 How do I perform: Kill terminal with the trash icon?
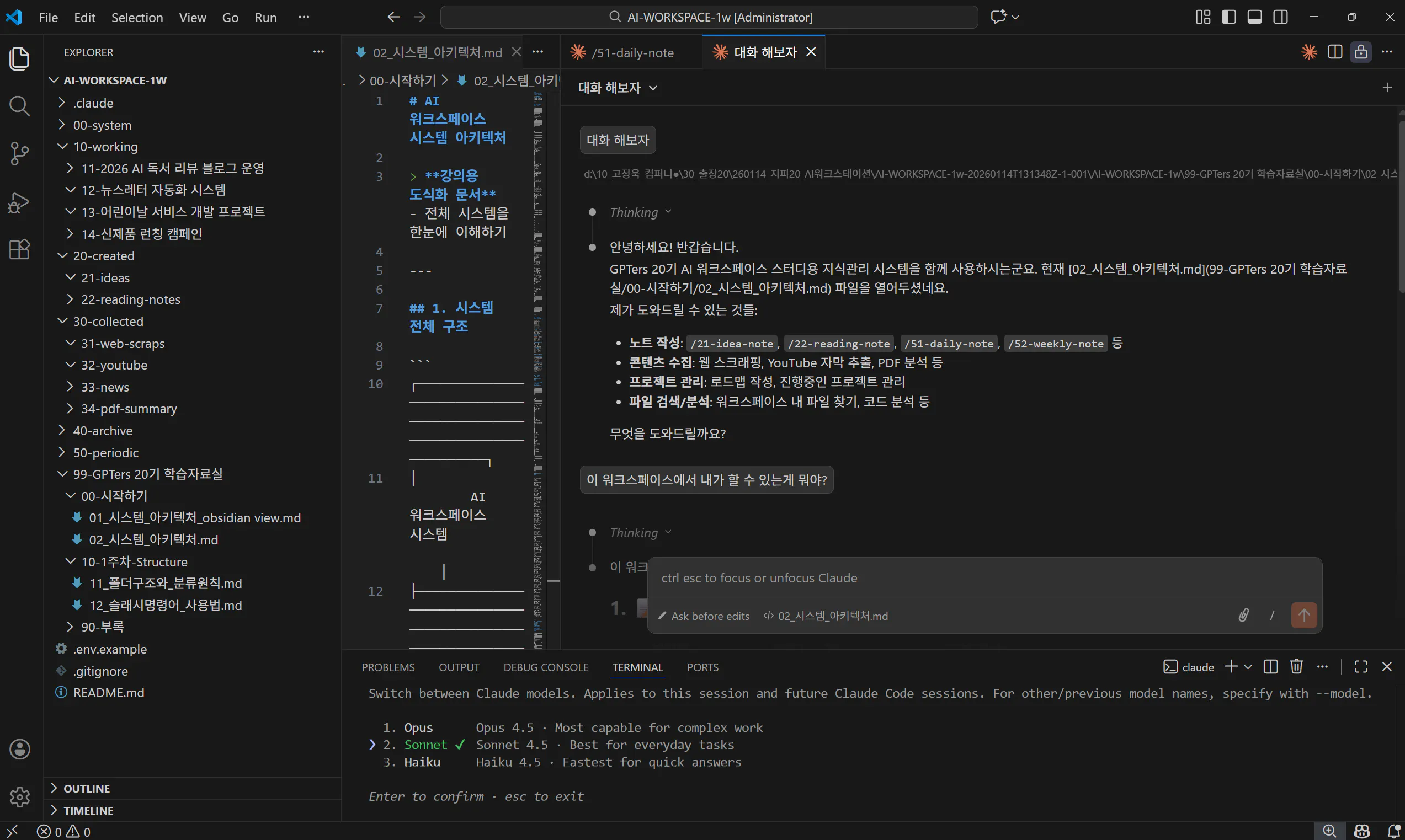pyautogui.click(x=1296, y=667)
